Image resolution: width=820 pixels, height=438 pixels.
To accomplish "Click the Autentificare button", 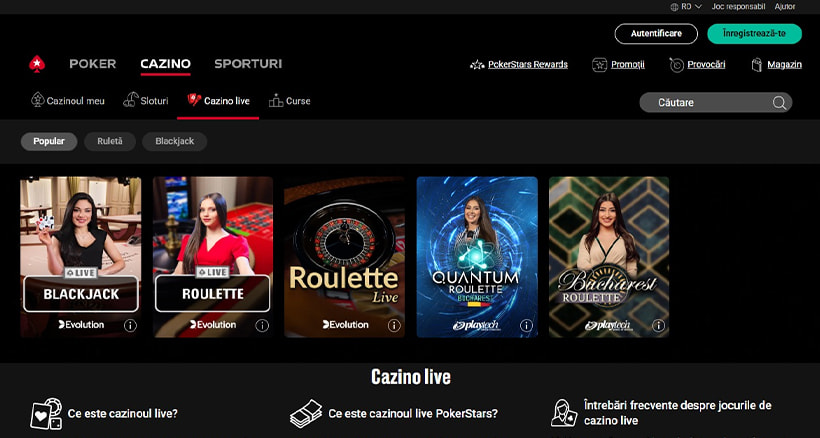I will point(656,33).
